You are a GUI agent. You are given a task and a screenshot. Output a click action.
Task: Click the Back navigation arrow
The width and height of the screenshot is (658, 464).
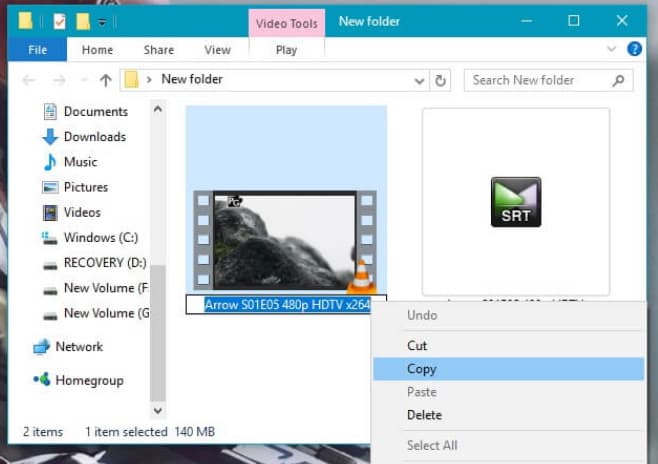[30, 80]
